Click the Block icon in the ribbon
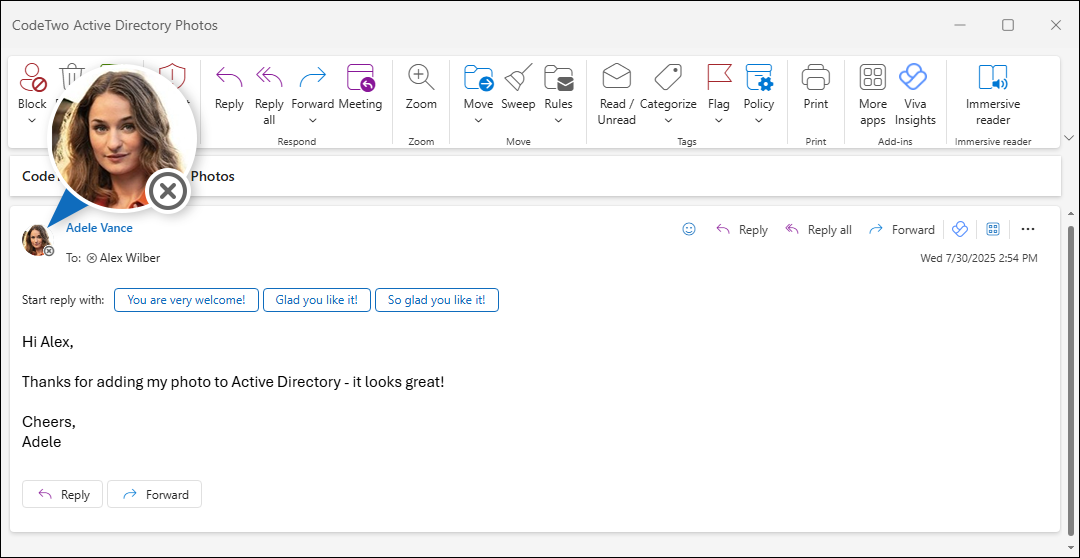 [32, 77]
